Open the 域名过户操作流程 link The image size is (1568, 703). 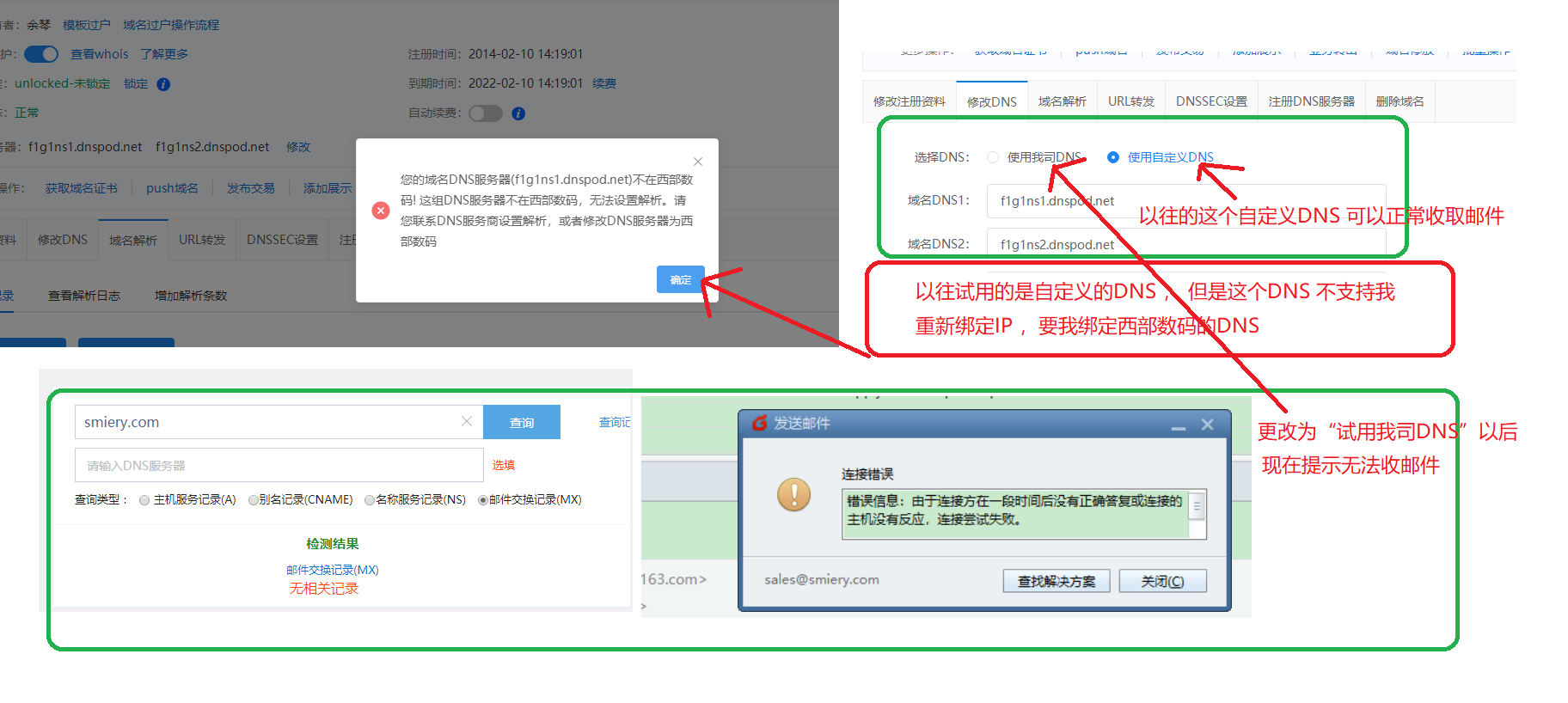click(x=171, y=25)
